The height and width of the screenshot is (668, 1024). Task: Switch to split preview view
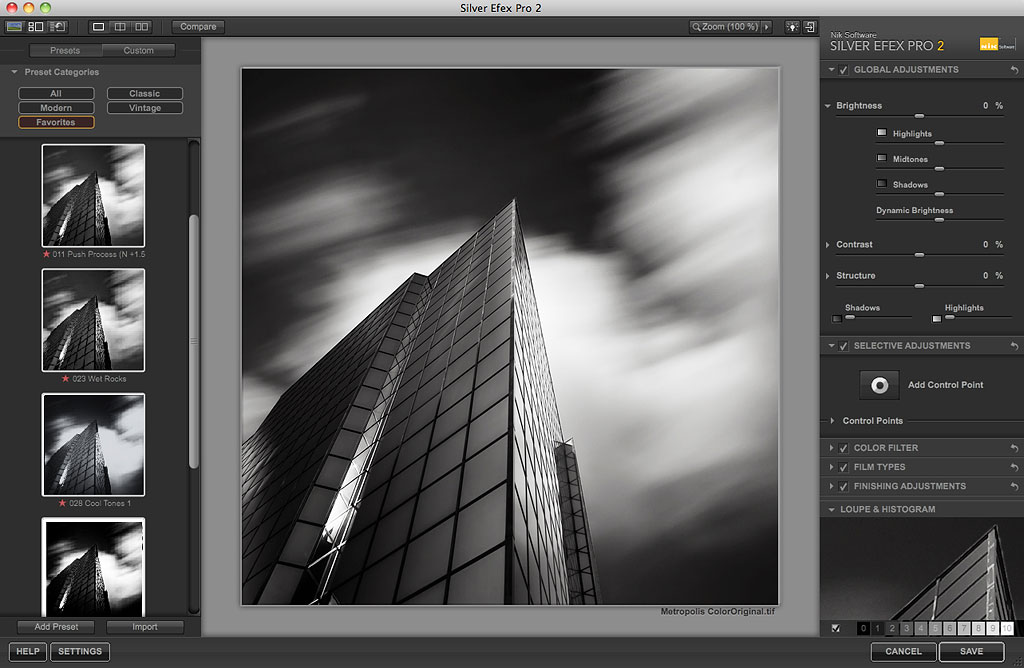click(x=120, y=27)
